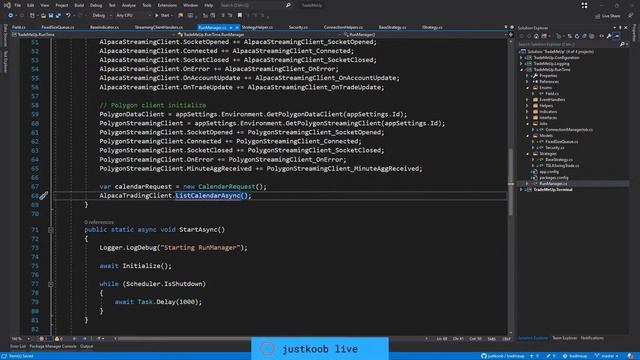Click the Save toolbar icon
Screen dimensions: 640x360
(51, 16)
